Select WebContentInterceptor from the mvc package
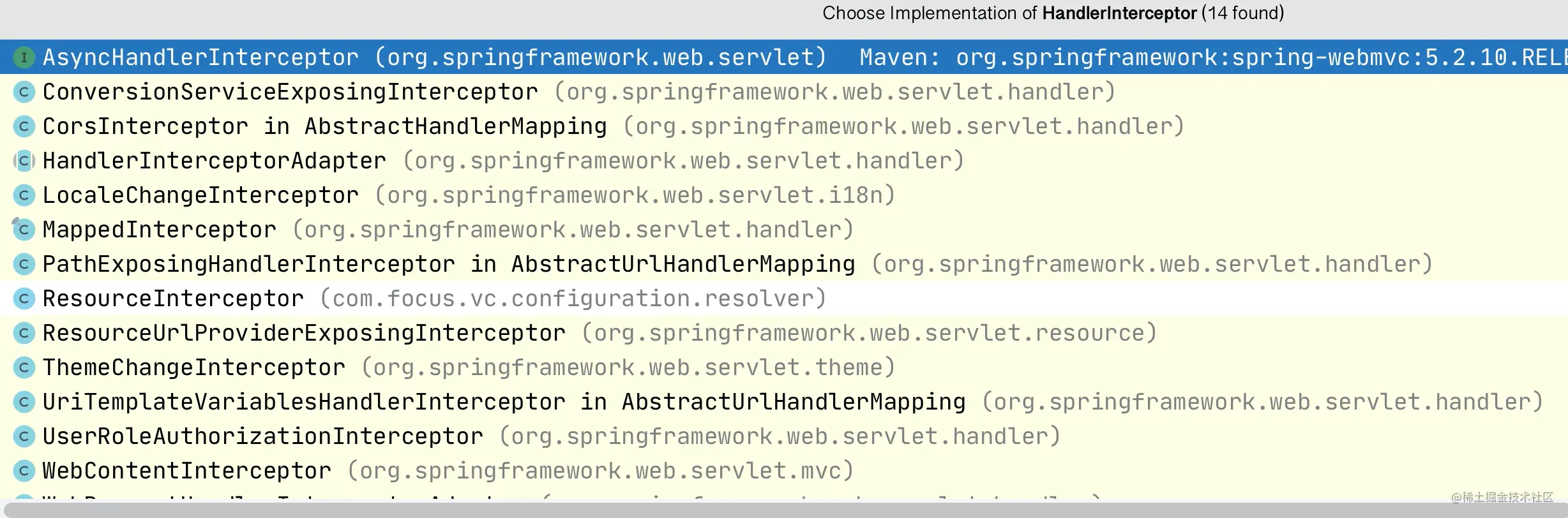1568x518 pixels. [x=784, y=471]
